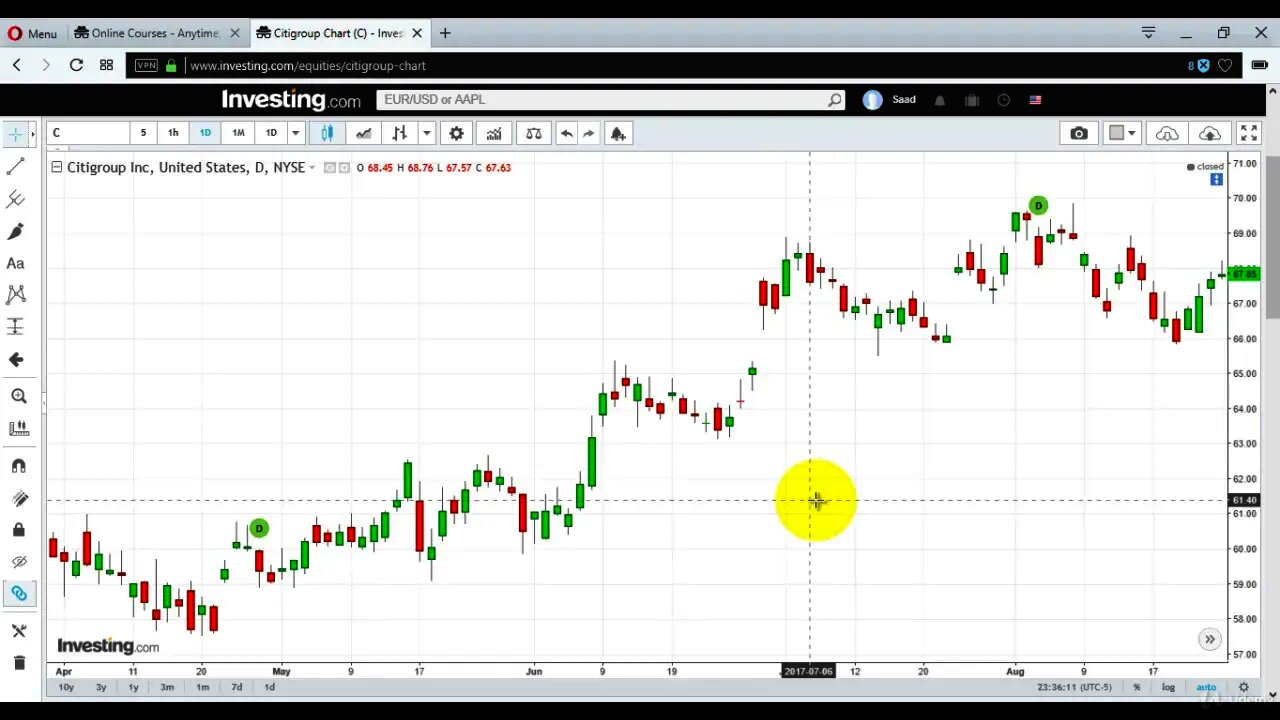The image size is (1280, 720).
Task: Open chart properties gear
Action: 456,133
